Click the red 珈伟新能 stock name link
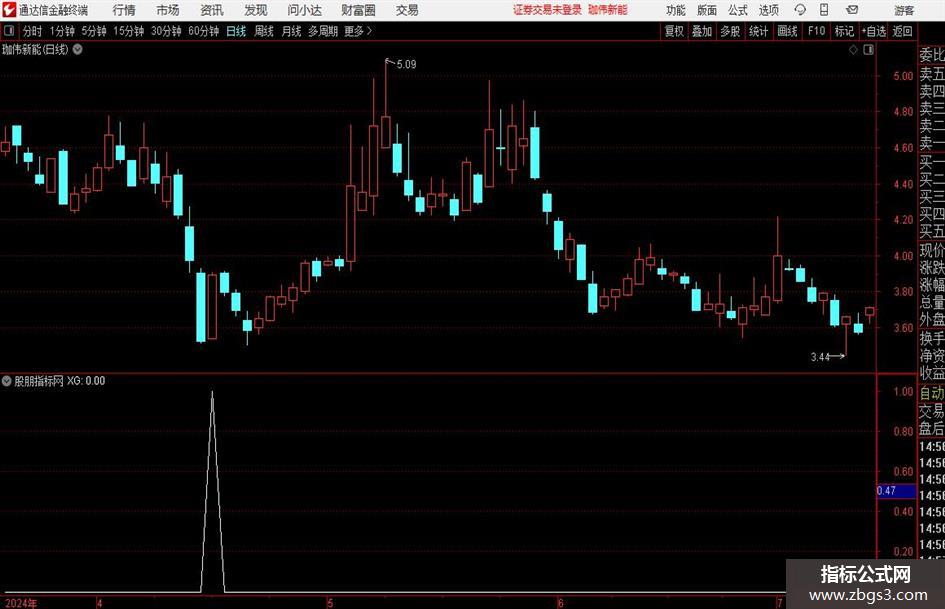The width and height of the screenshot is (945, 609). pyautogui.click(x=608, y=10)
